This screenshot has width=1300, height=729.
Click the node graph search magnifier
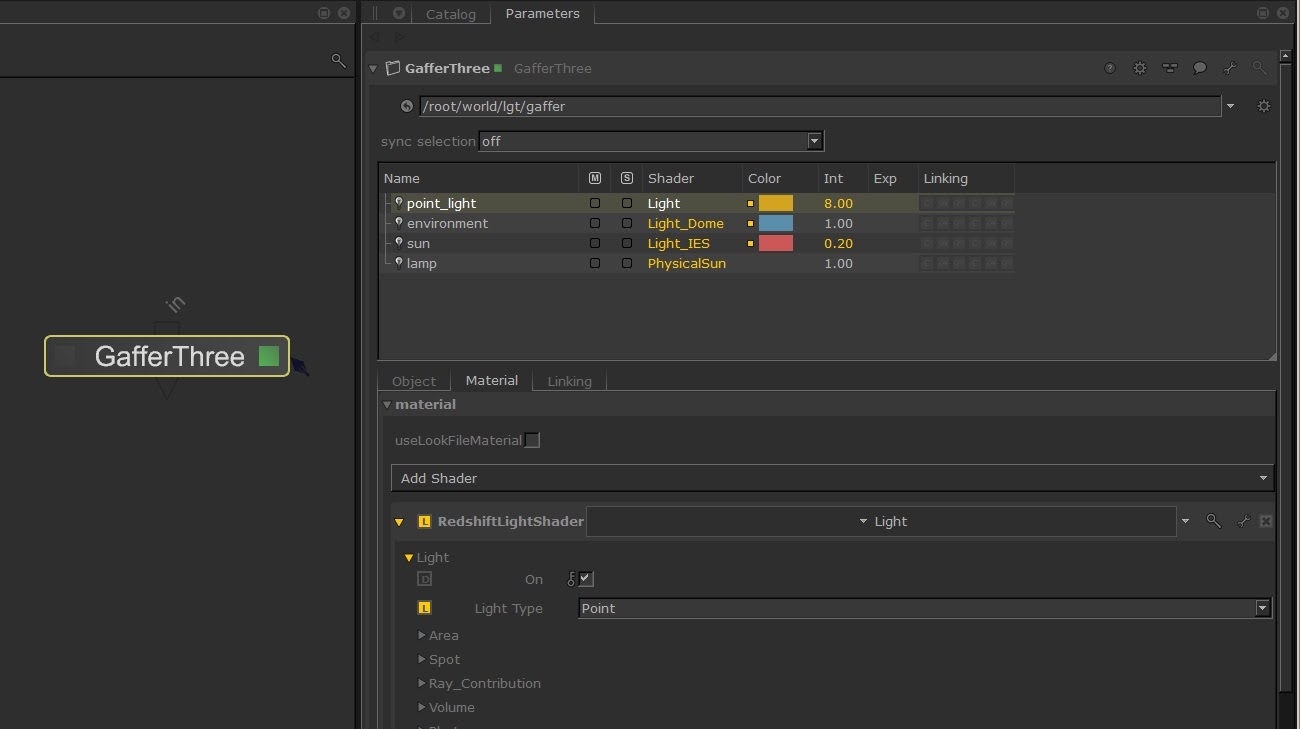point(338,61)
